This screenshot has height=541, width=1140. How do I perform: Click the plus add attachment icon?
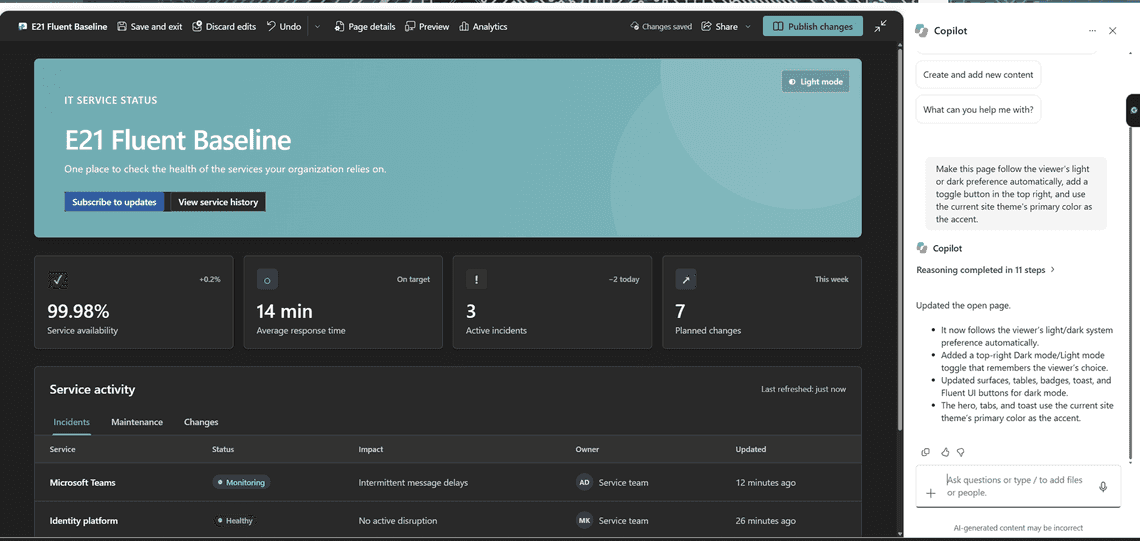(x=930, y=493)
